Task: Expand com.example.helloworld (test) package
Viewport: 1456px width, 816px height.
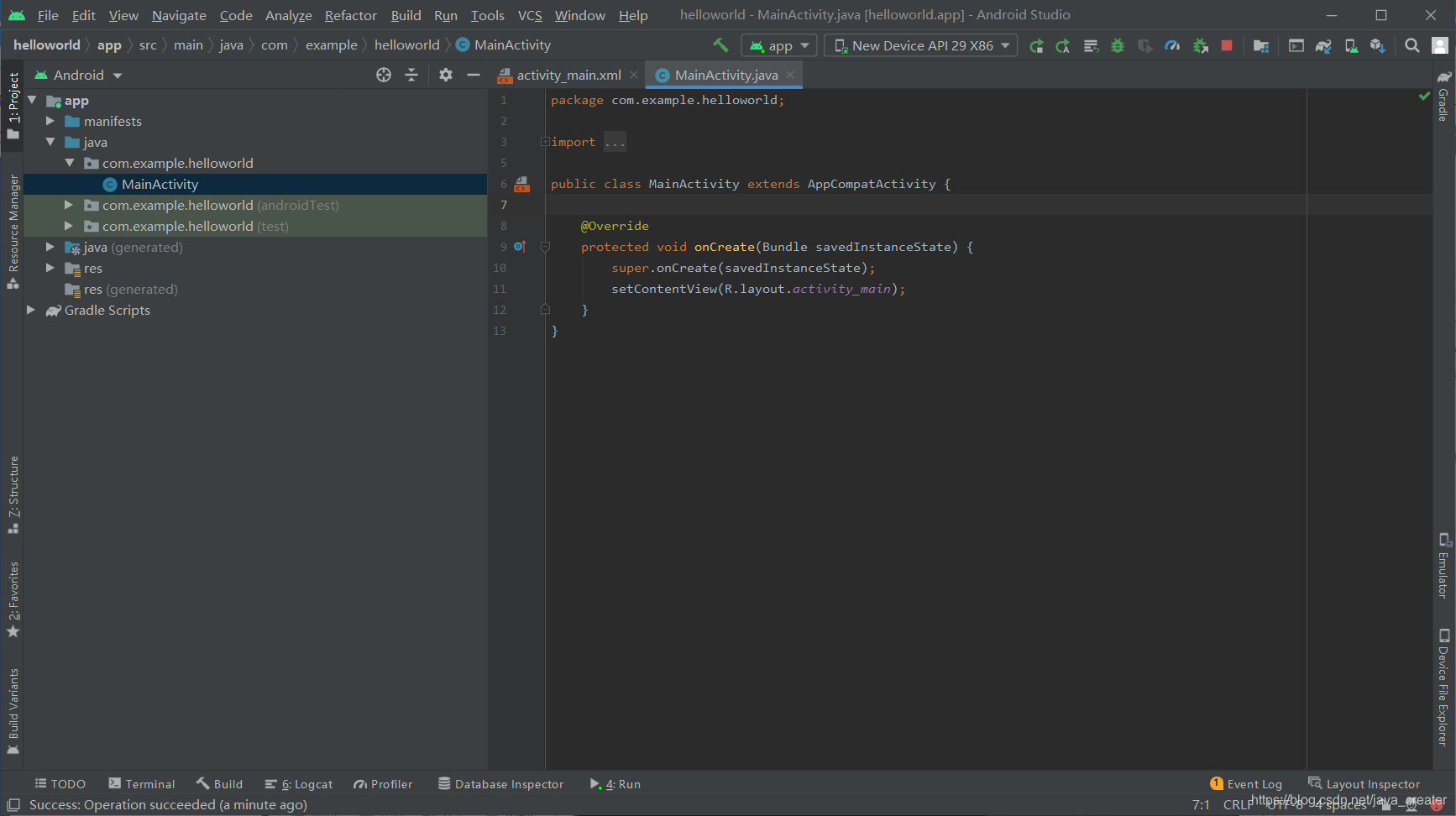Action: (x=70, y=226)
